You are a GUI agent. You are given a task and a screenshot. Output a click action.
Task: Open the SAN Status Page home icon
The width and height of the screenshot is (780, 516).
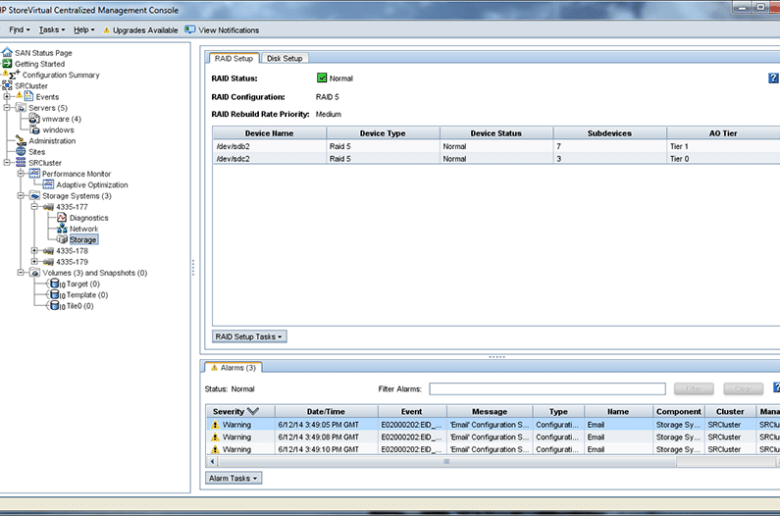(x=7, y=52)
